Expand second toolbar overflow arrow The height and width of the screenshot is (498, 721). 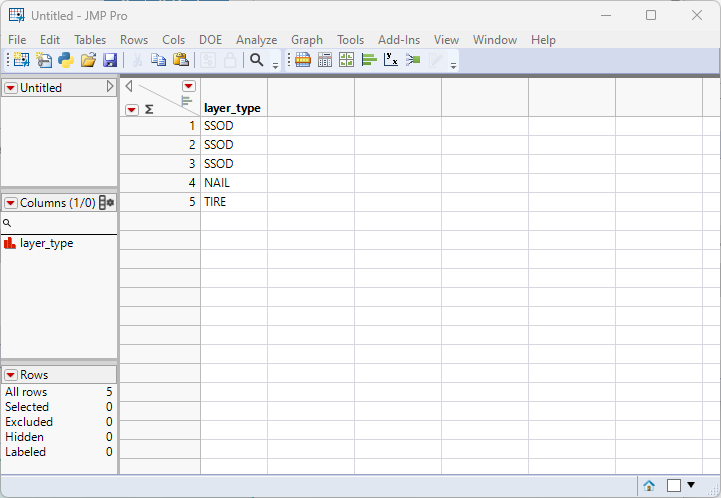[x=453, y=66]
